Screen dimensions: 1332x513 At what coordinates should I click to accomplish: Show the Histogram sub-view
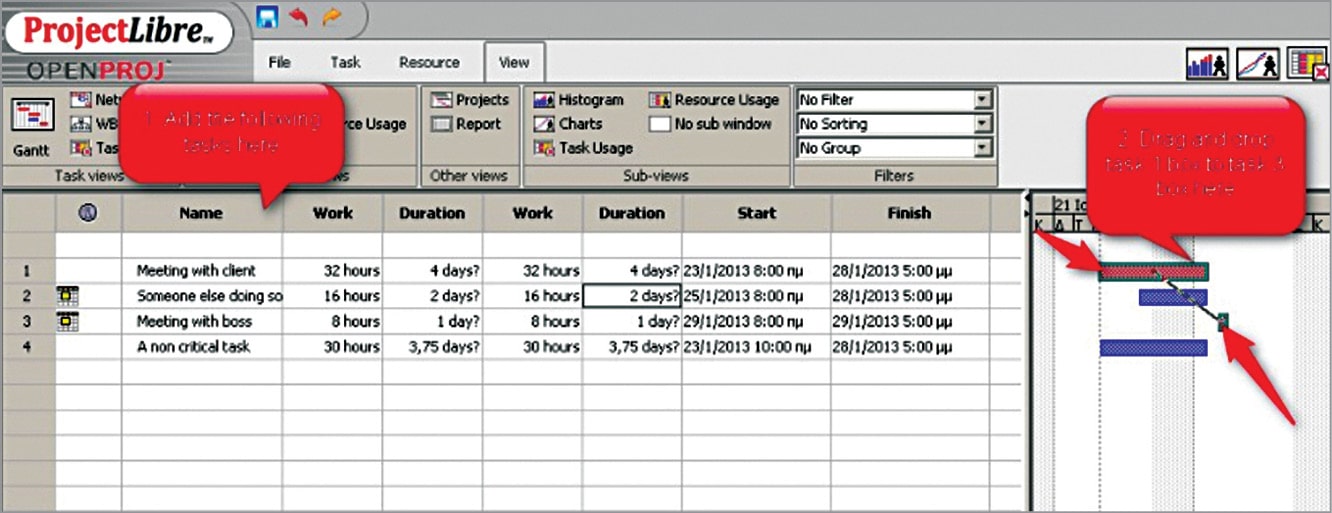coord(579,100)
